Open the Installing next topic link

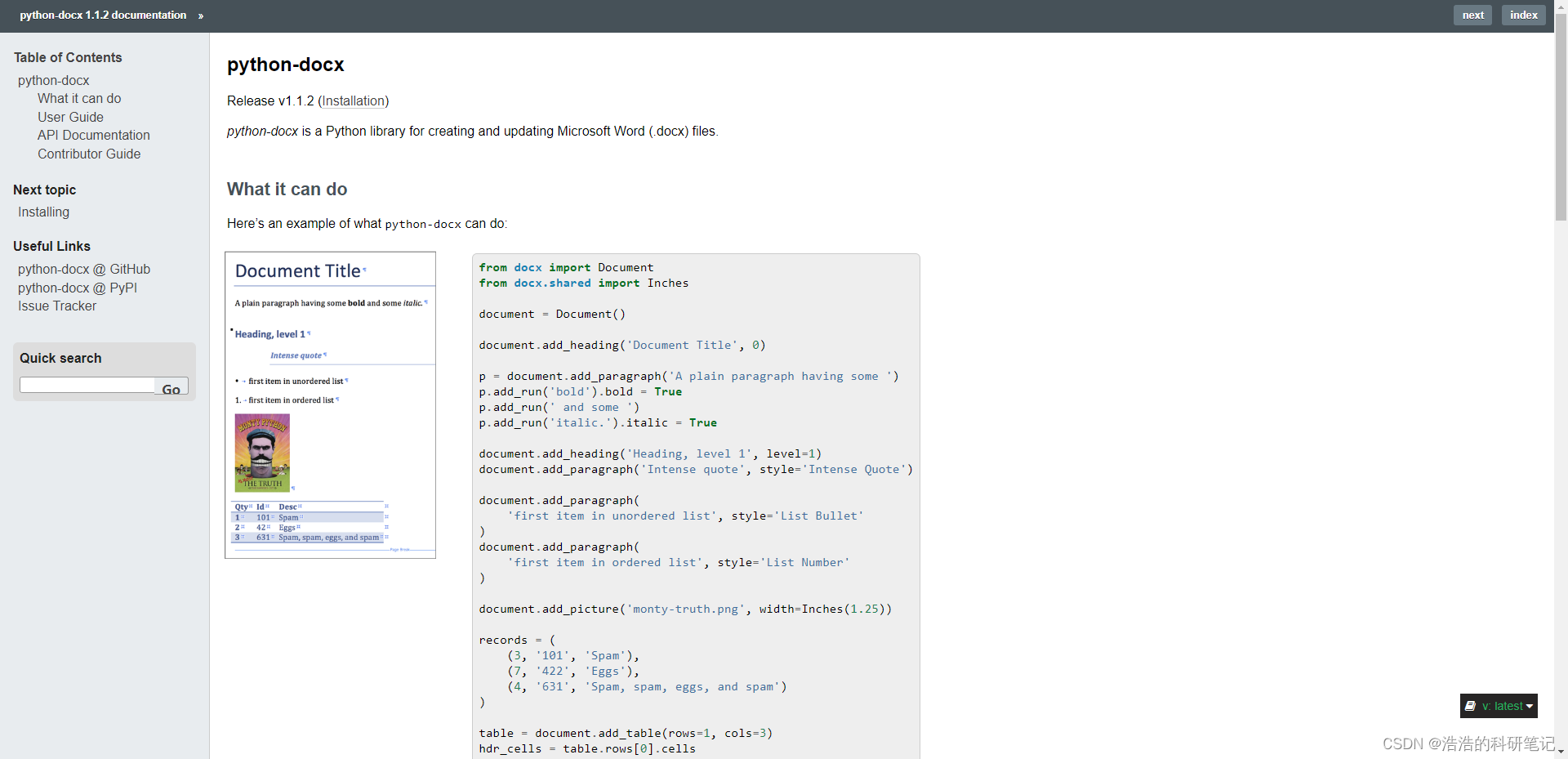pos(43,212)
